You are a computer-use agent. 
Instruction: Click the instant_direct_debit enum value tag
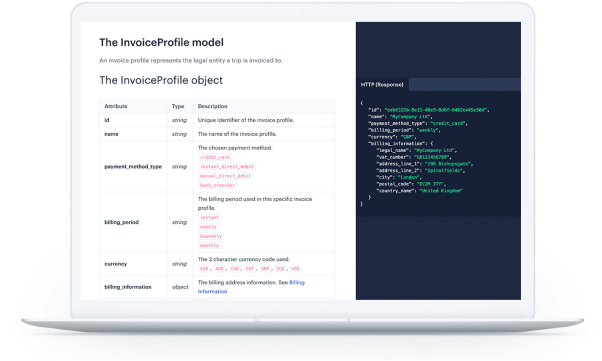point(227,166)
